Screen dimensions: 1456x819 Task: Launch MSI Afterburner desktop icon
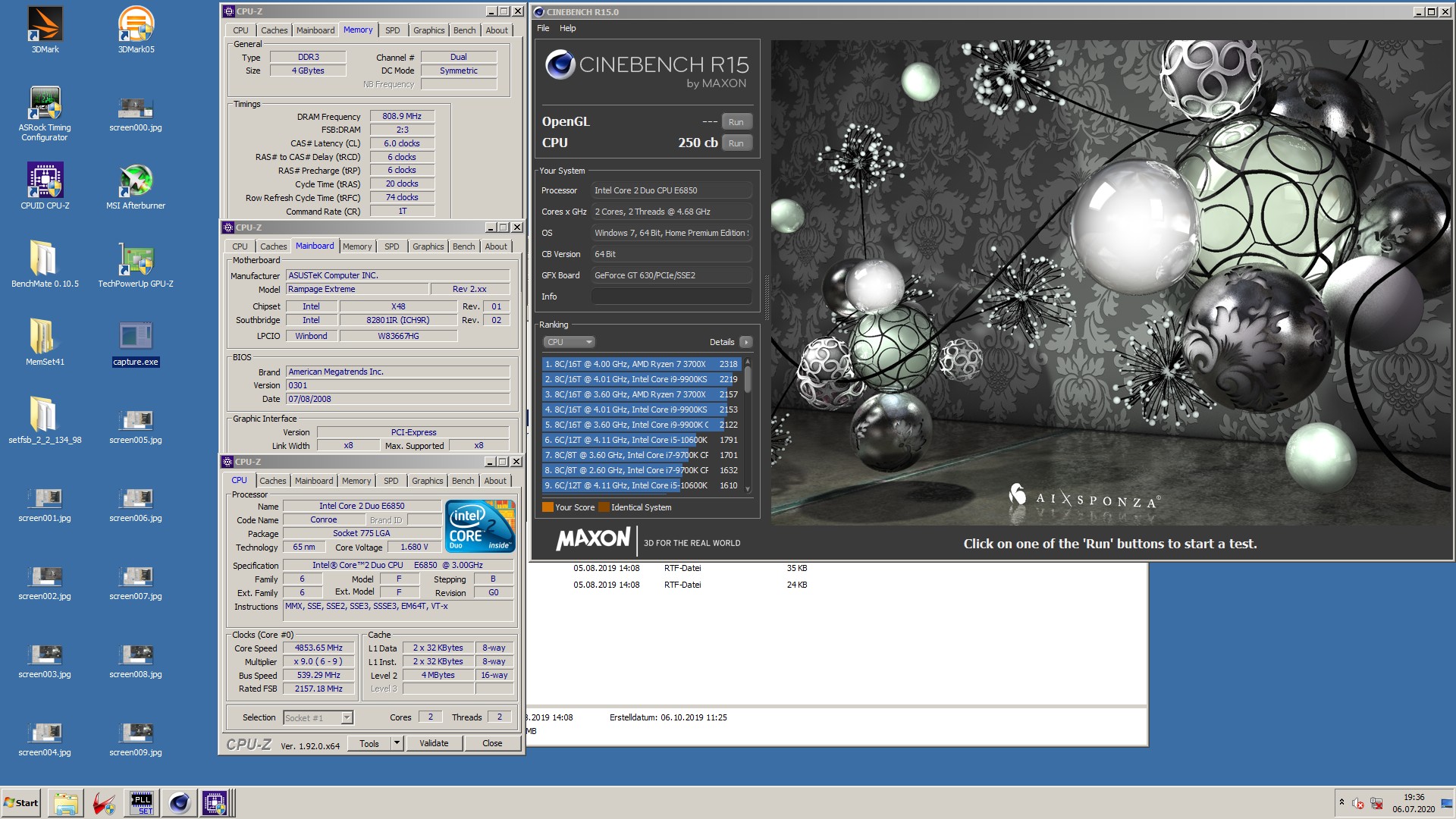click(x=136, y=187)
